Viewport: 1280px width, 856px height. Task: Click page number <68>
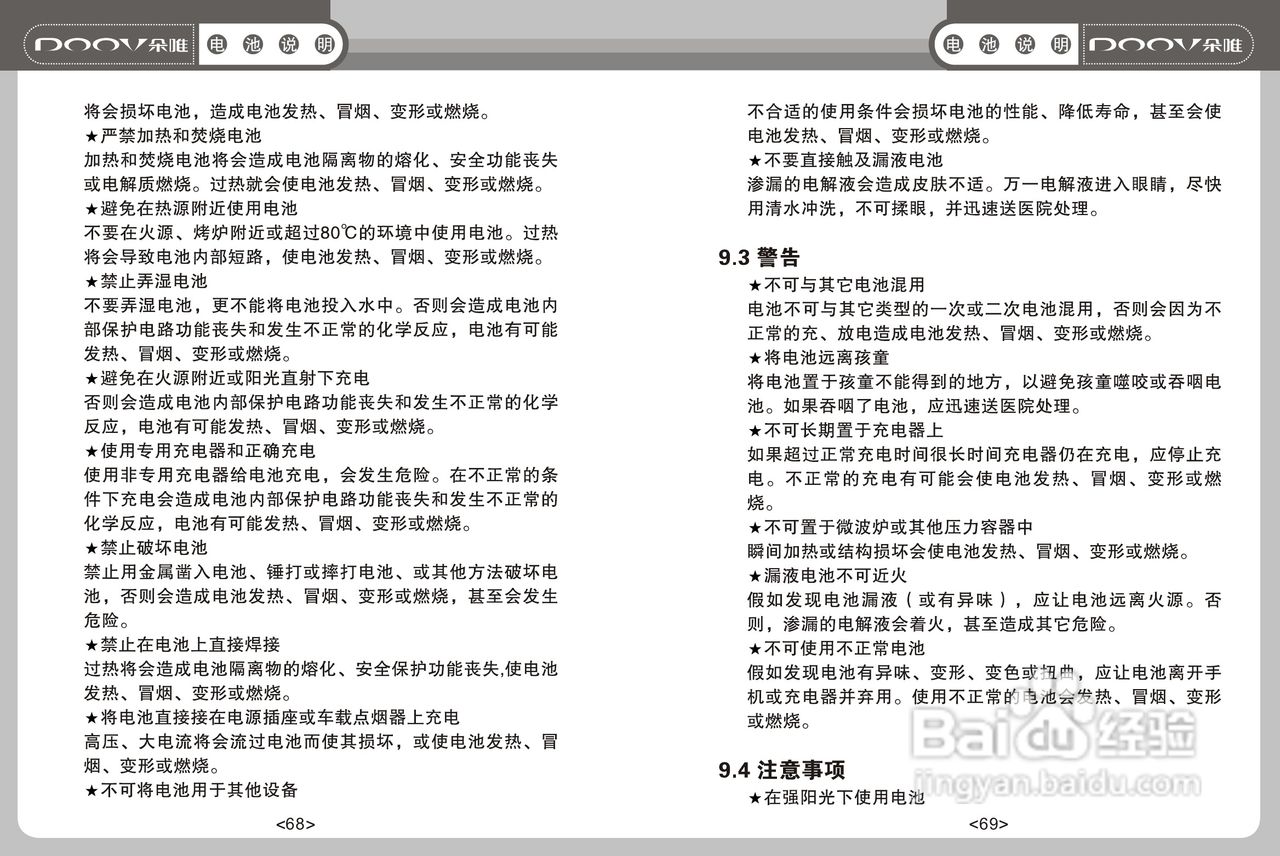click(295, 824)
